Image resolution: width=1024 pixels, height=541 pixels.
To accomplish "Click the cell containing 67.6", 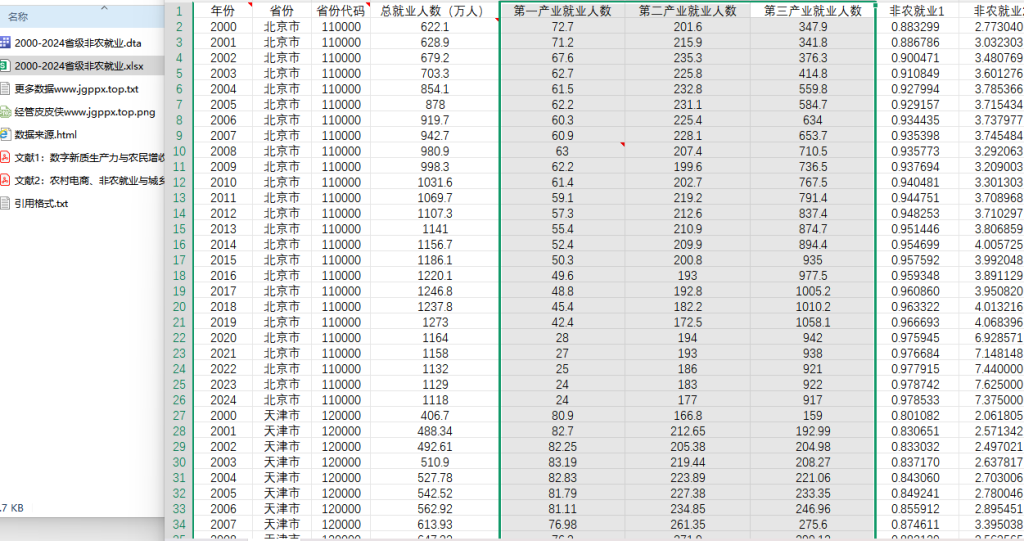I will [x=562, y=57].
